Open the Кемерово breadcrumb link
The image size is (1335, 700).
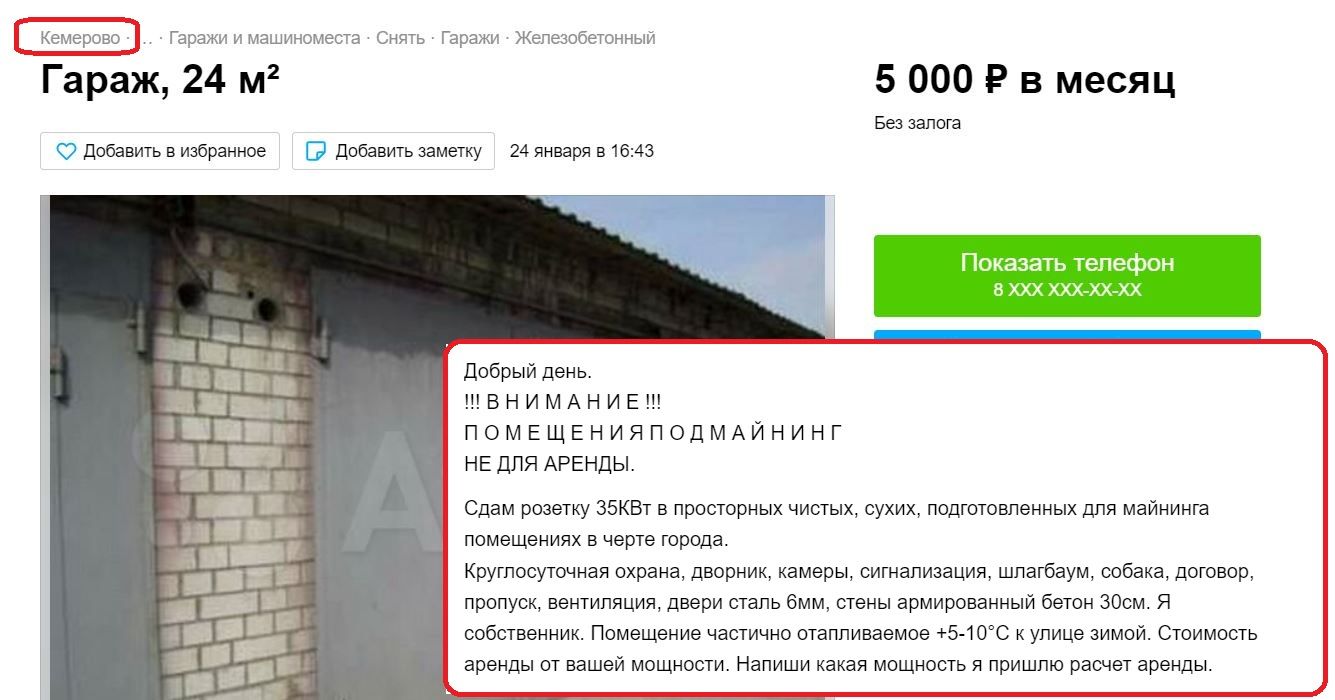80,38
